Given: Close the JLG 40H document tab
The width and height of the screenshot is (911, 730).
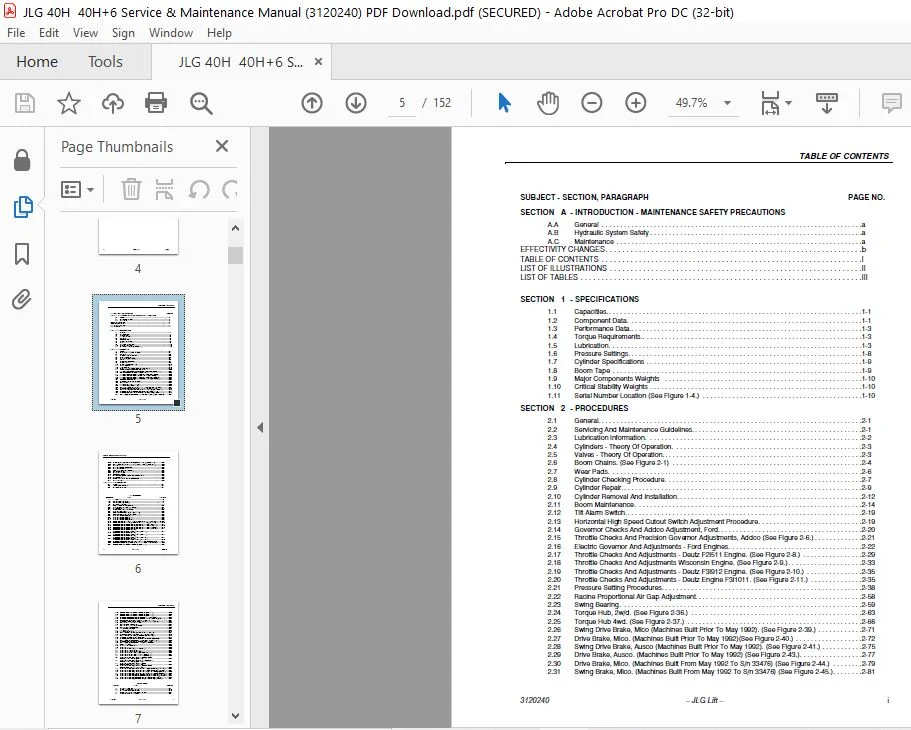Looking at the screenshot, I should coord(318,62).
